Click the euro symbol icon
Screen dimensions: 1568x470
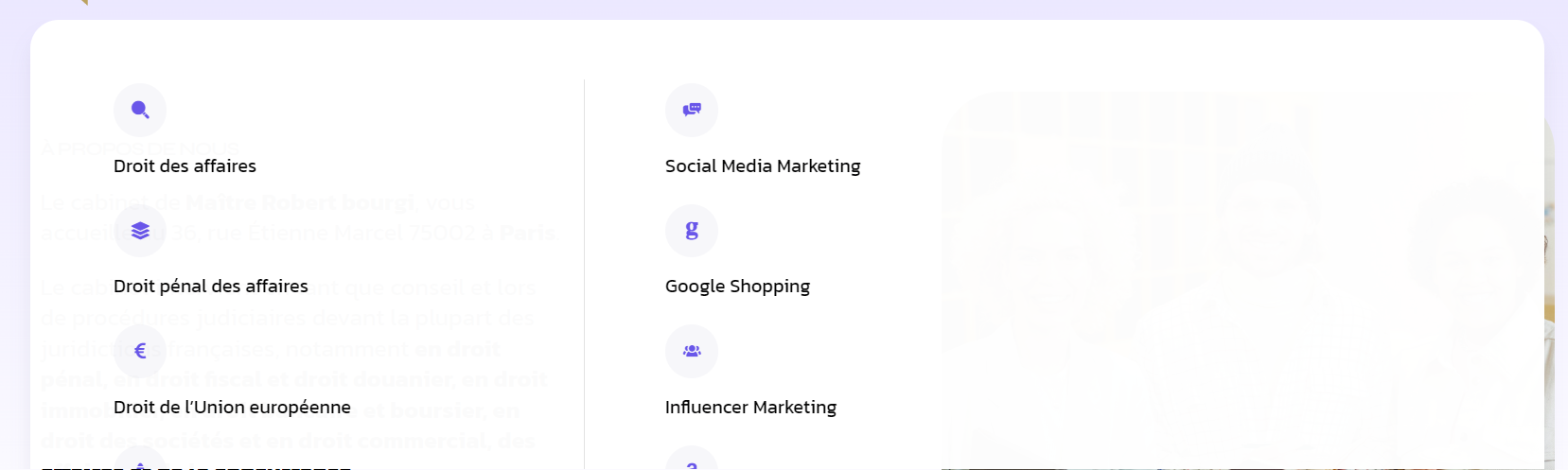(140, 351)
